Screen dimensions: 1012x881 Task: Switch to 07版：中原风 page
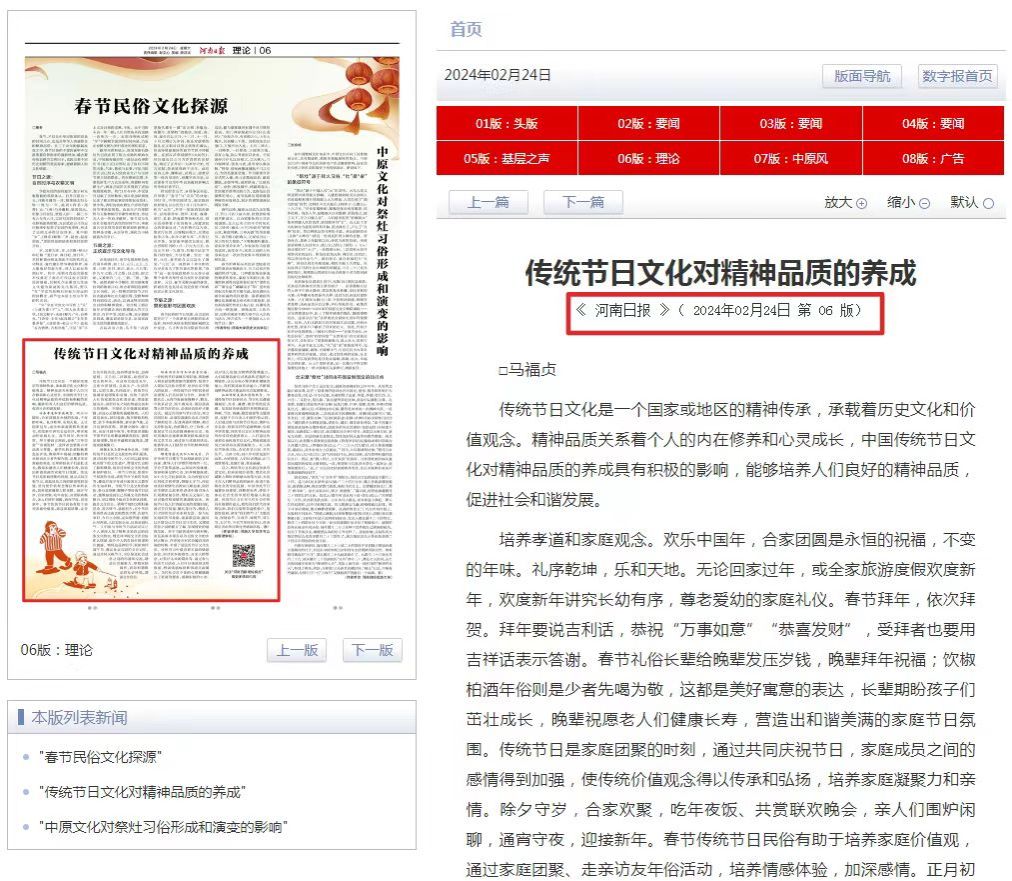point(791,158)
